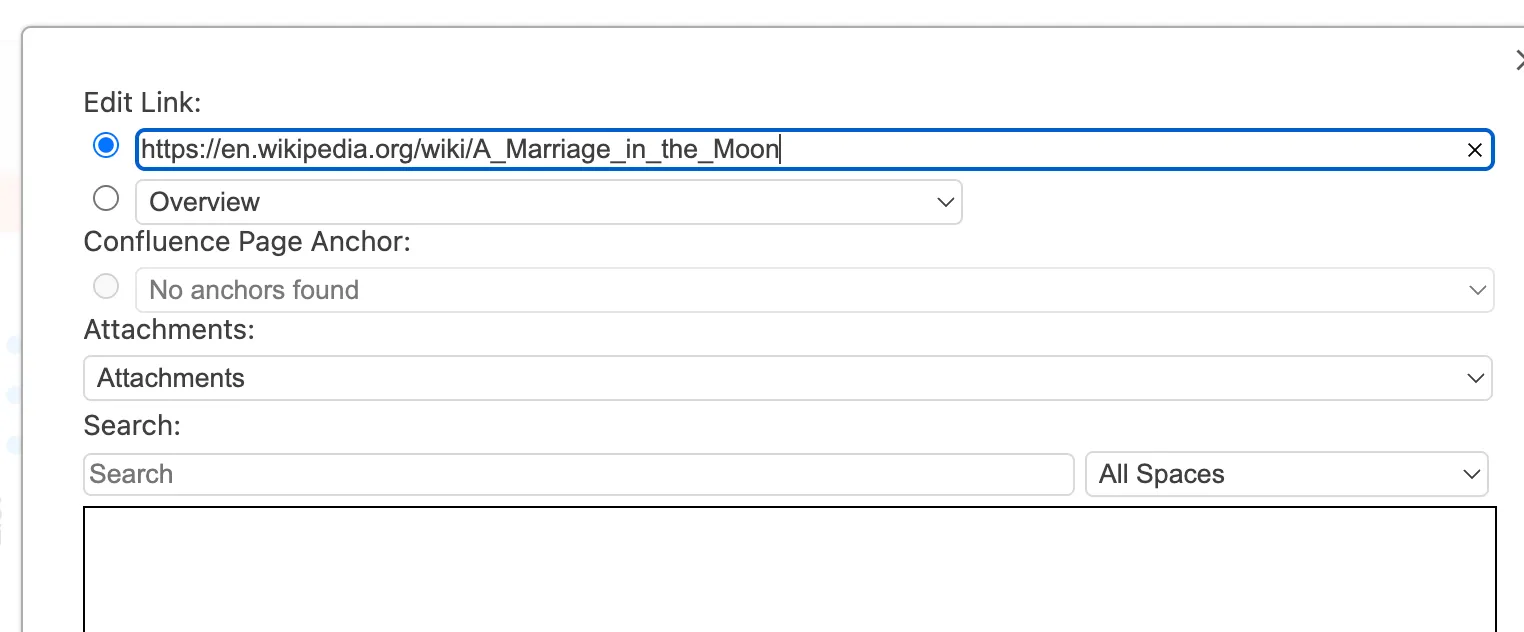Open the All Spaces dropdown

pyautogui.click(x=1286, y=474)
